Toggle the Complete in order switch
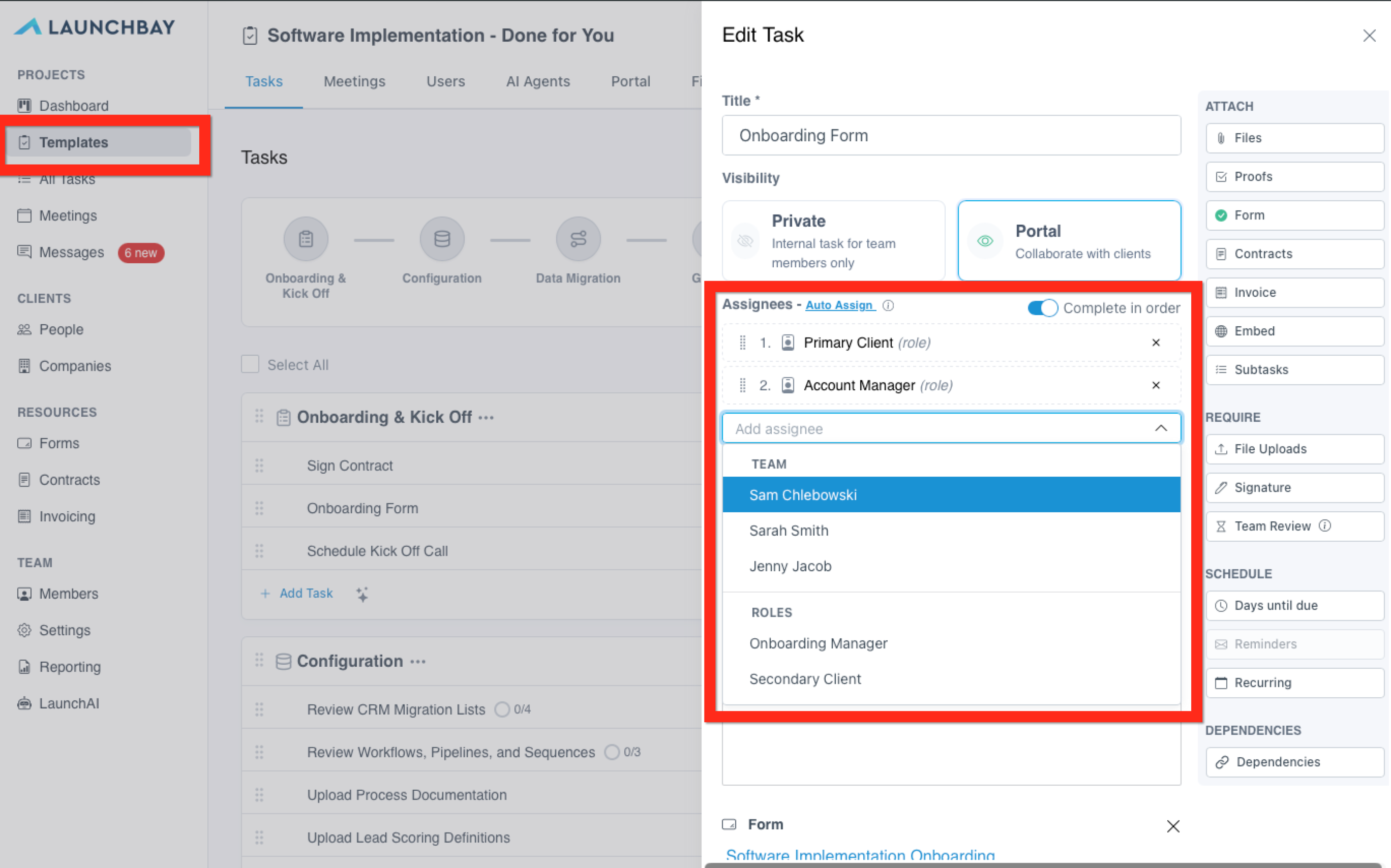 click(1042, 308)
